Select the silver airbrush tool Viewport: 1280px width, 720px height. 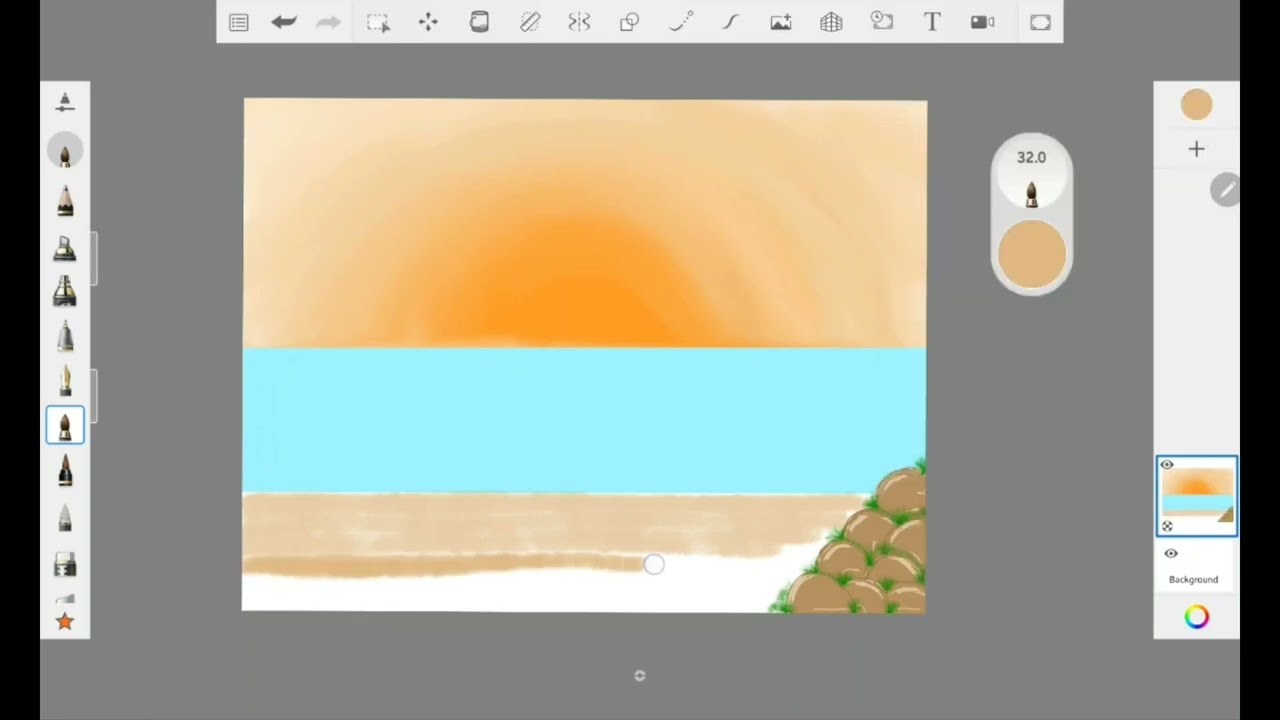[65, 335]
